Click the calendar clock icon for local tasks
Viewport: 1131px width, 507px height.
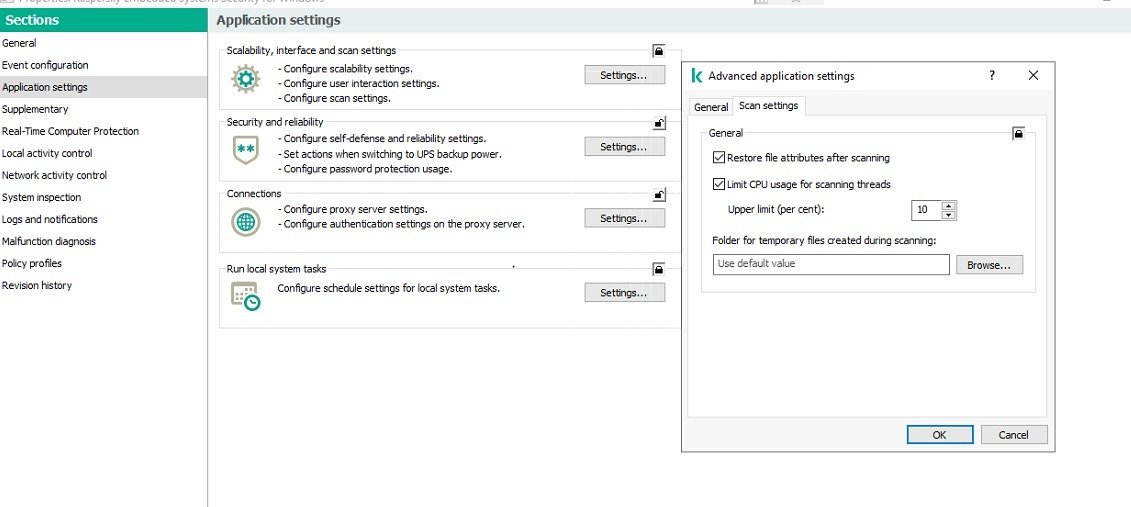(245, 294)
